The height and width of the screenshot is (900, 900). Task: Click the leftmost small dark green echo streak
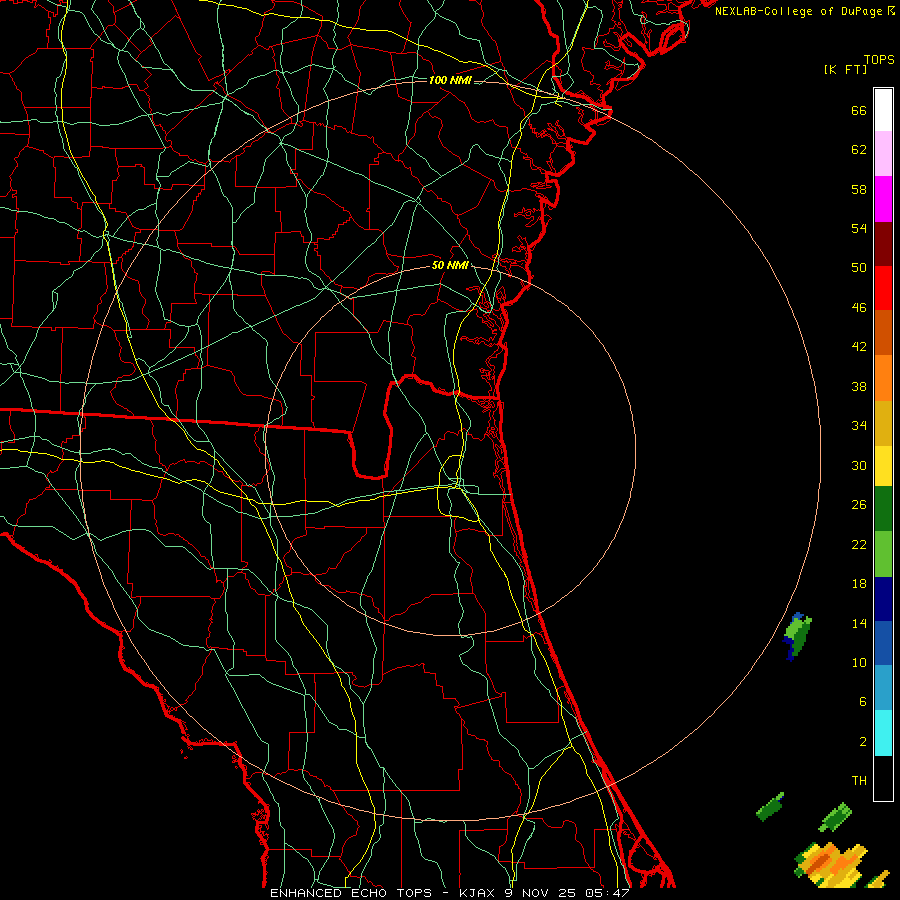pyautogui.click(x=770, y=806)
